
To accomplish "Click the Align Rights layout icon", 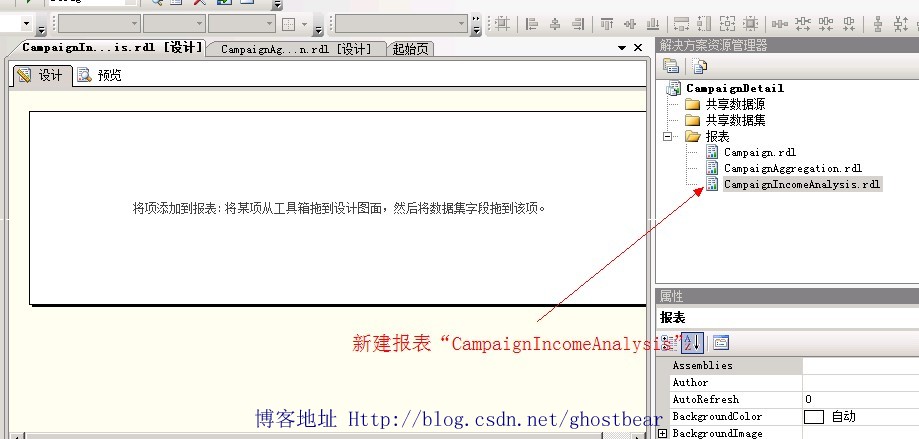I will tap(578, 24).
